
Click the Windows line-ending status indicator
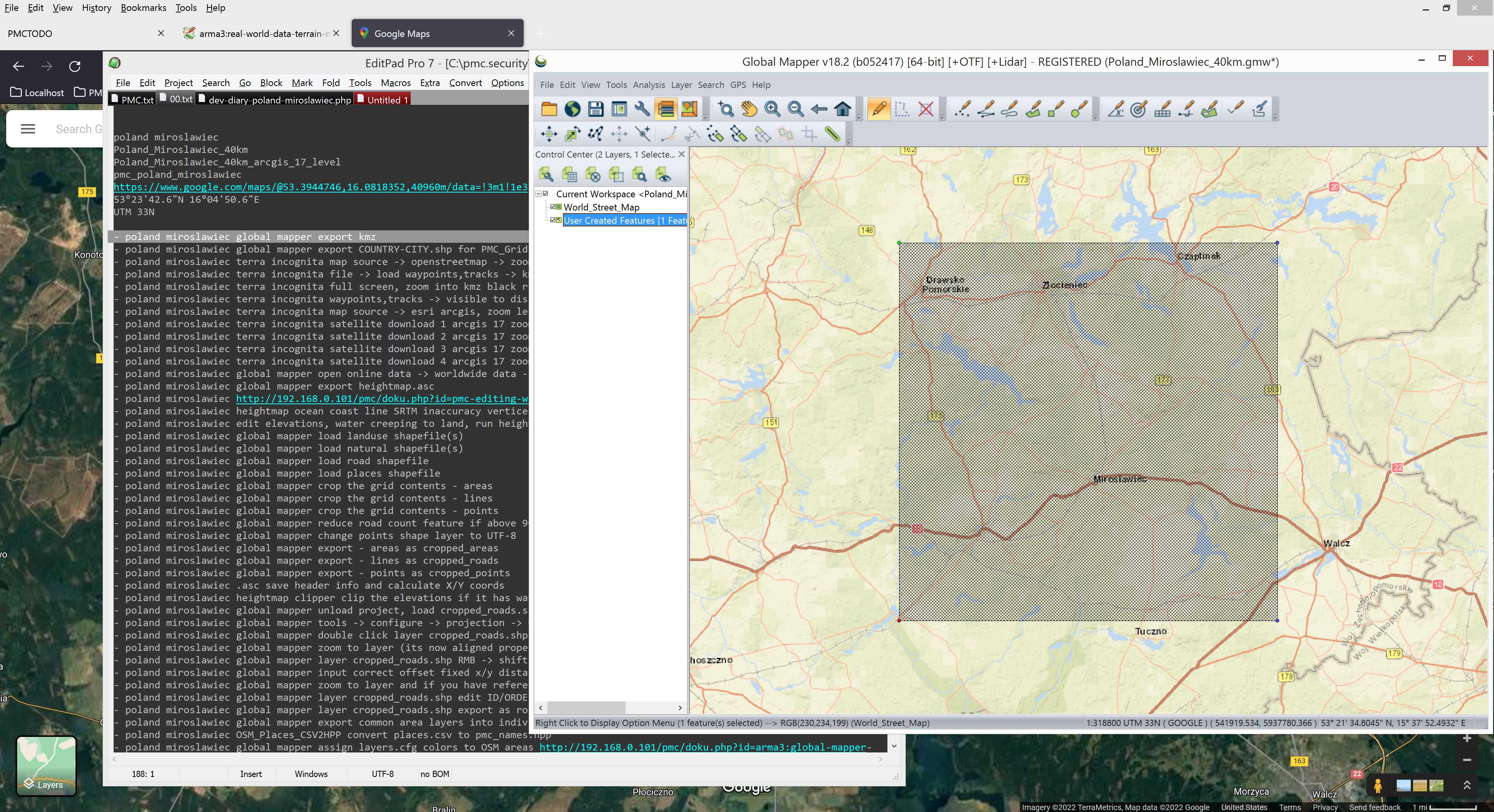[x=311, y=774]
